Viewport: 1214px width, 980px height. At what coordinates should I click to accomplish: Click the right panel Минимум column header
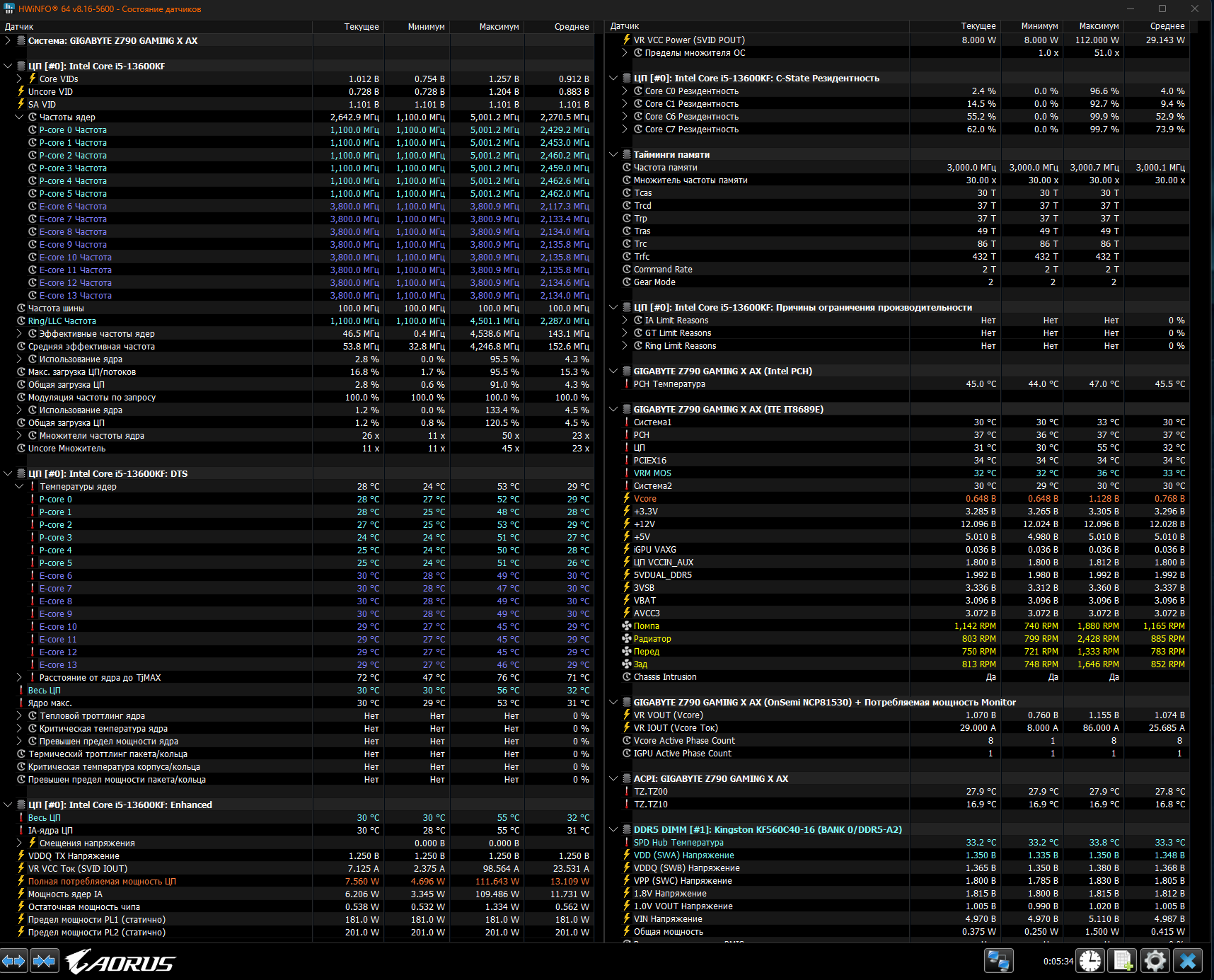click(1032, 26)
